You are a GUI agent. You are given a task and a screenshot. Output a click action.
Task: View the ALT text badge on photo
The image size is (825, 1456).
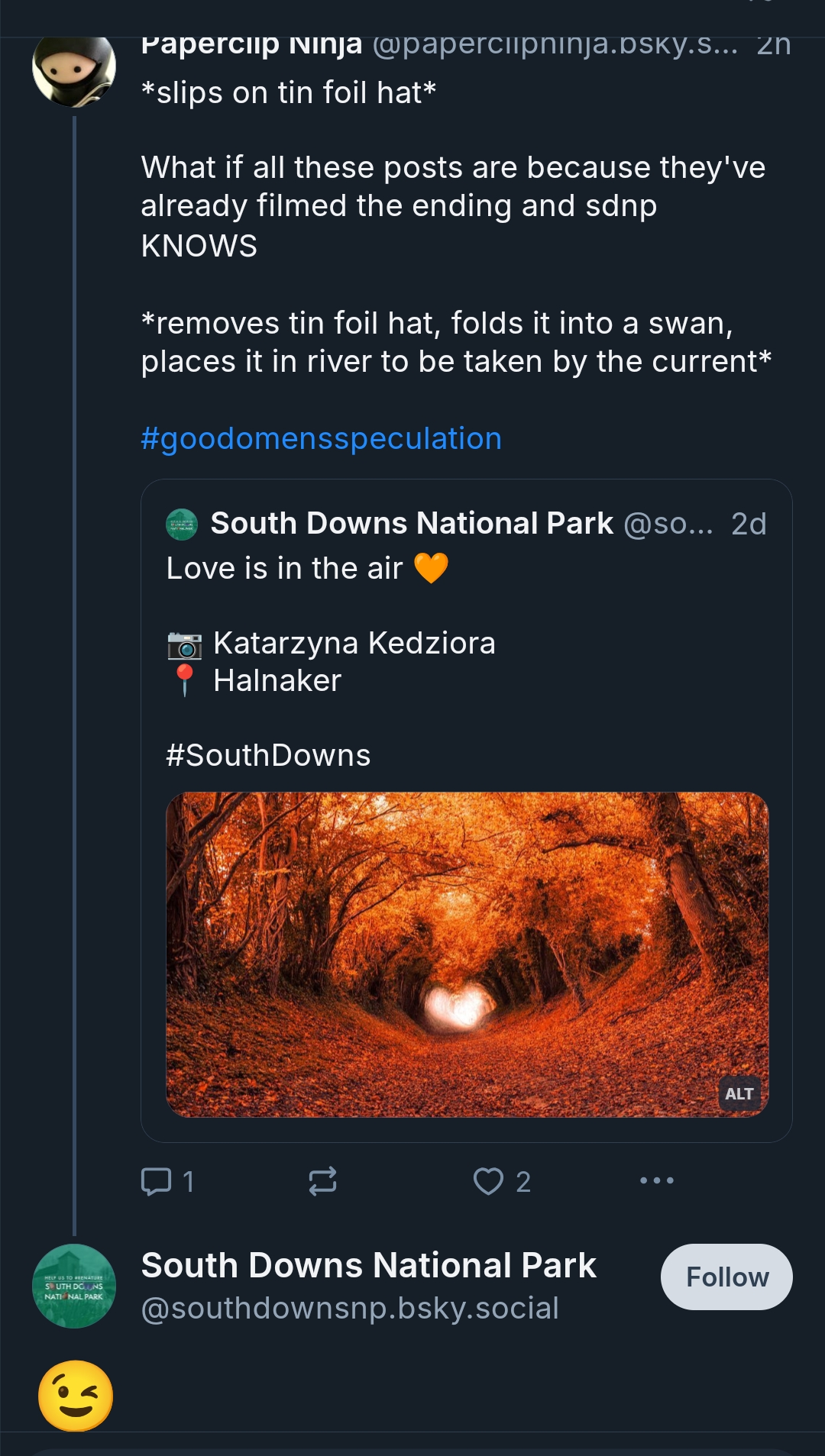pyautogui.click(x=739, y=1093)
